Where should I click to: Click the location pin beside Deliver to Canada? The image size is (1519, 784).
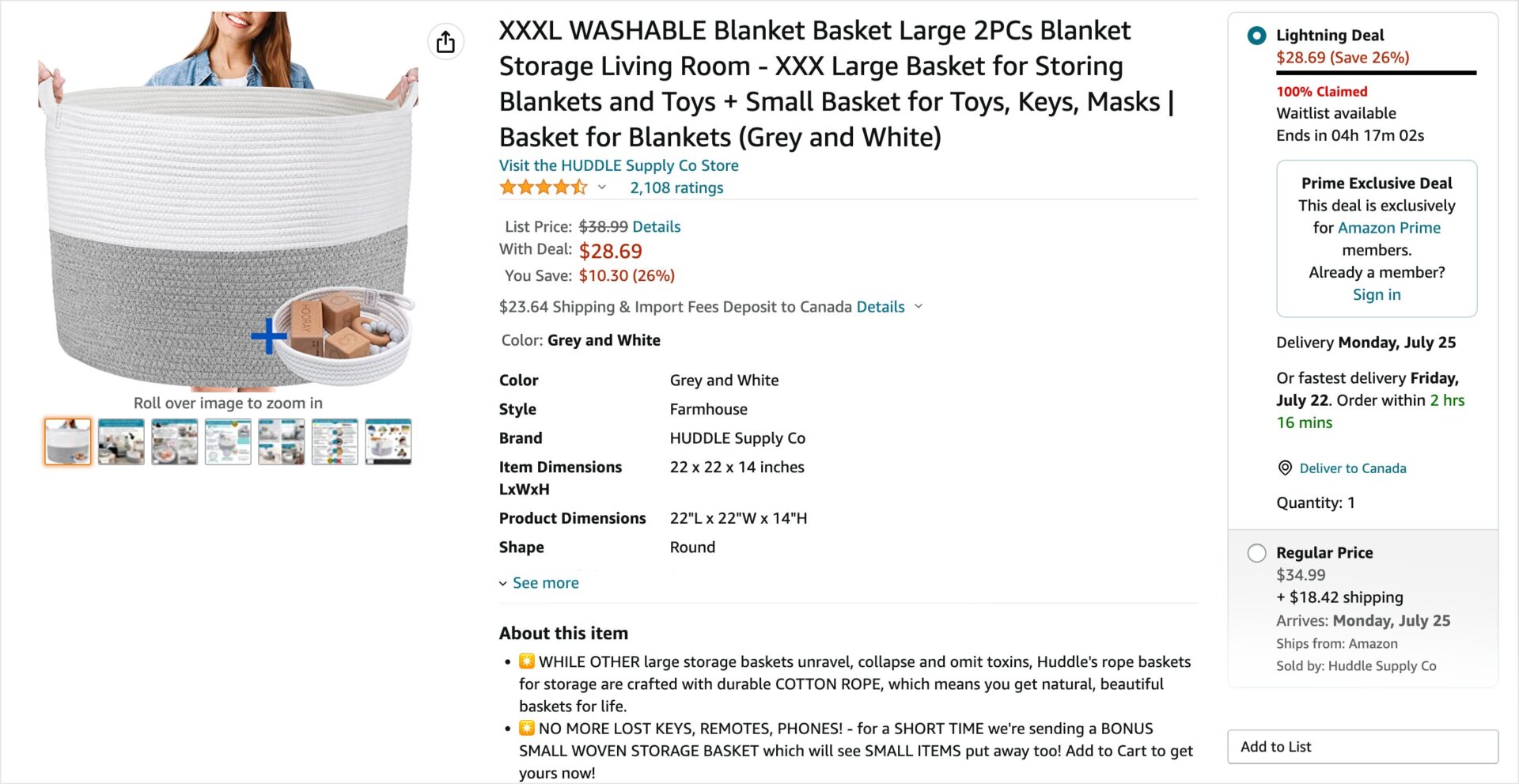1283,468
